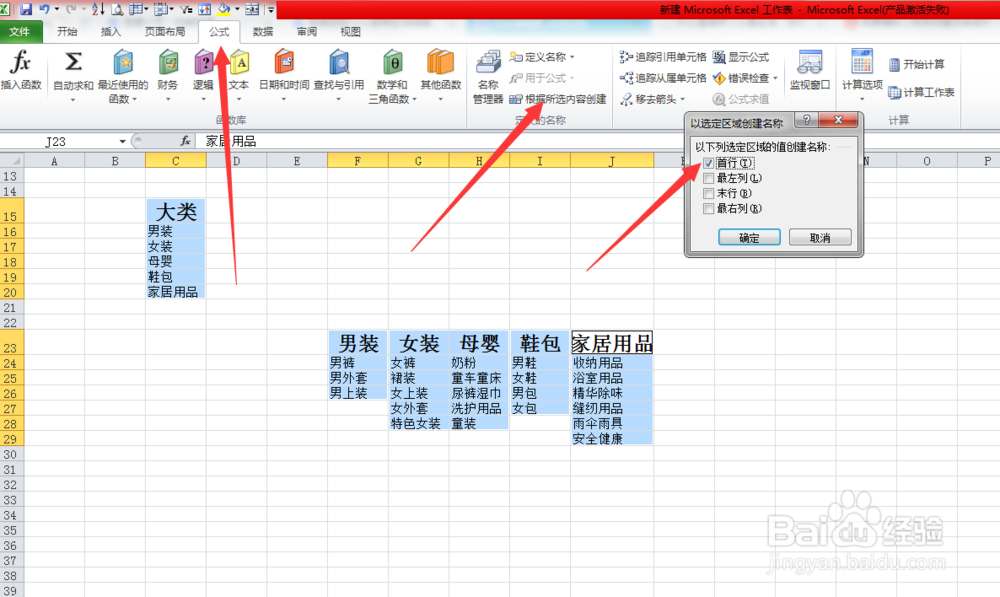
Task: Expand the Name Box dropdown arrow
Action: [x=122, y=141]
